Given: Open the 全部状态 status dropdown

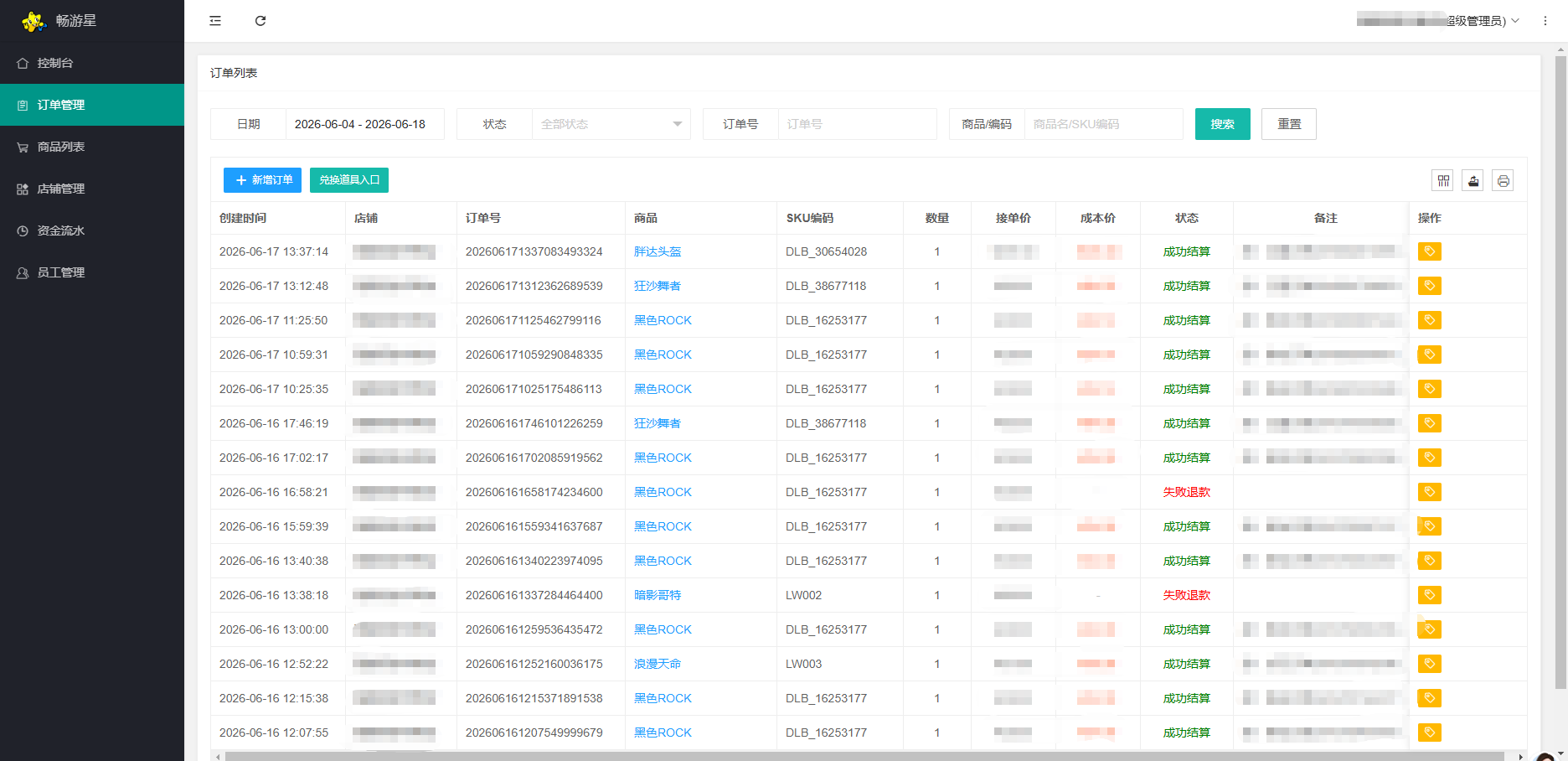Looking at the screenshot, I should [611, 124].
